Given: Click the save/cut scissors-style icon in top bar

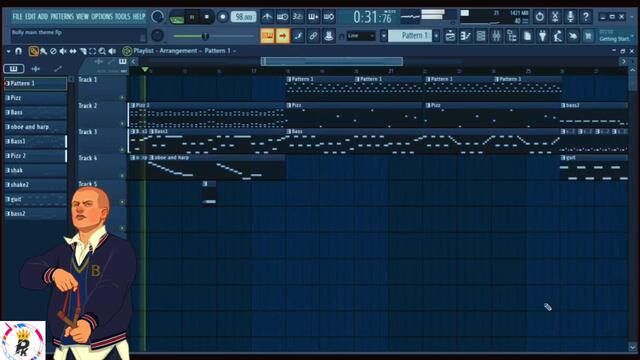Looking at the screenshot, I should [x=555, y=17].
